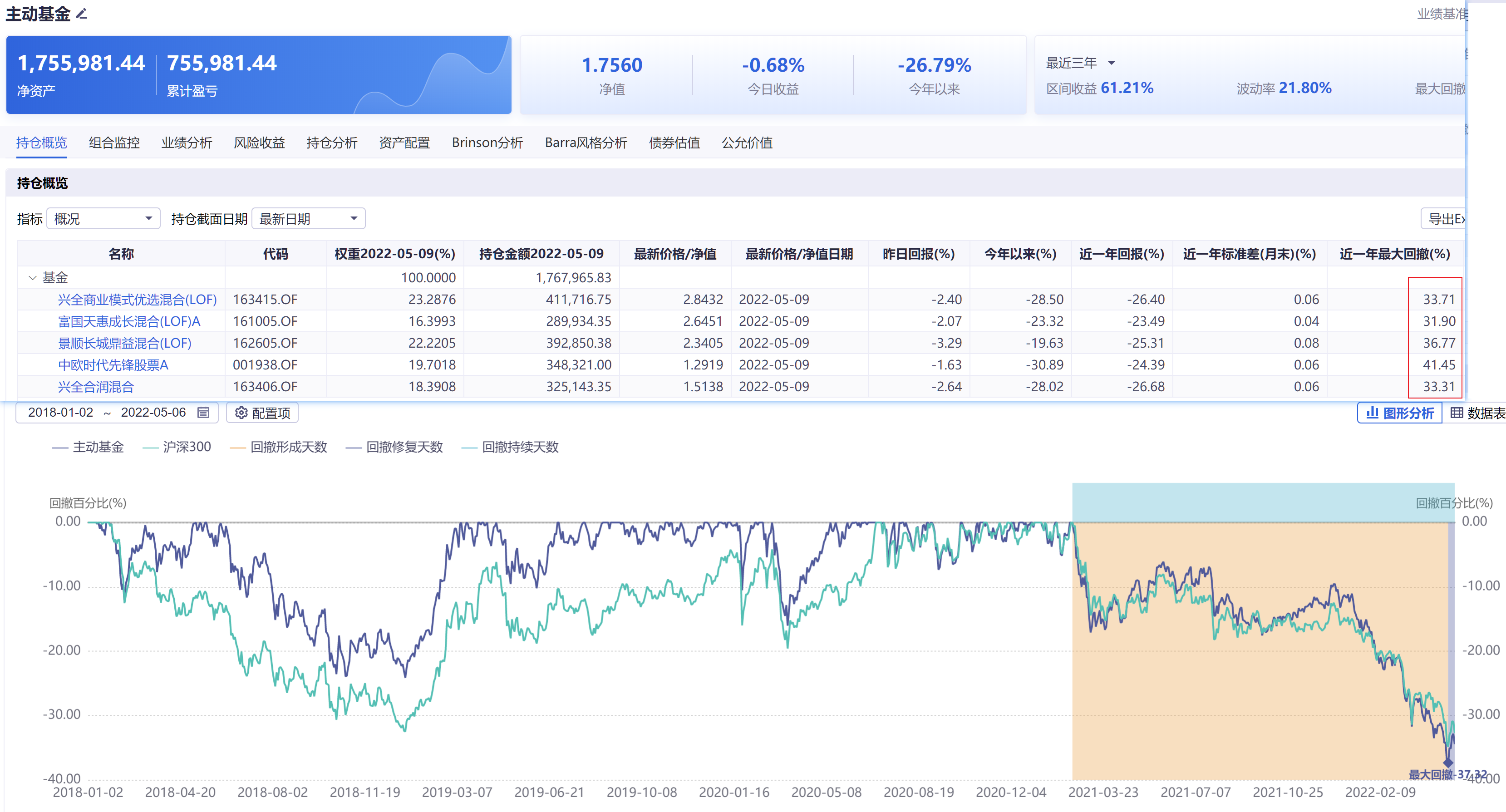Open the 持仓截面日期 最新日期 dropdown
The image size is (1506, 812).
[x=308, y=219]
